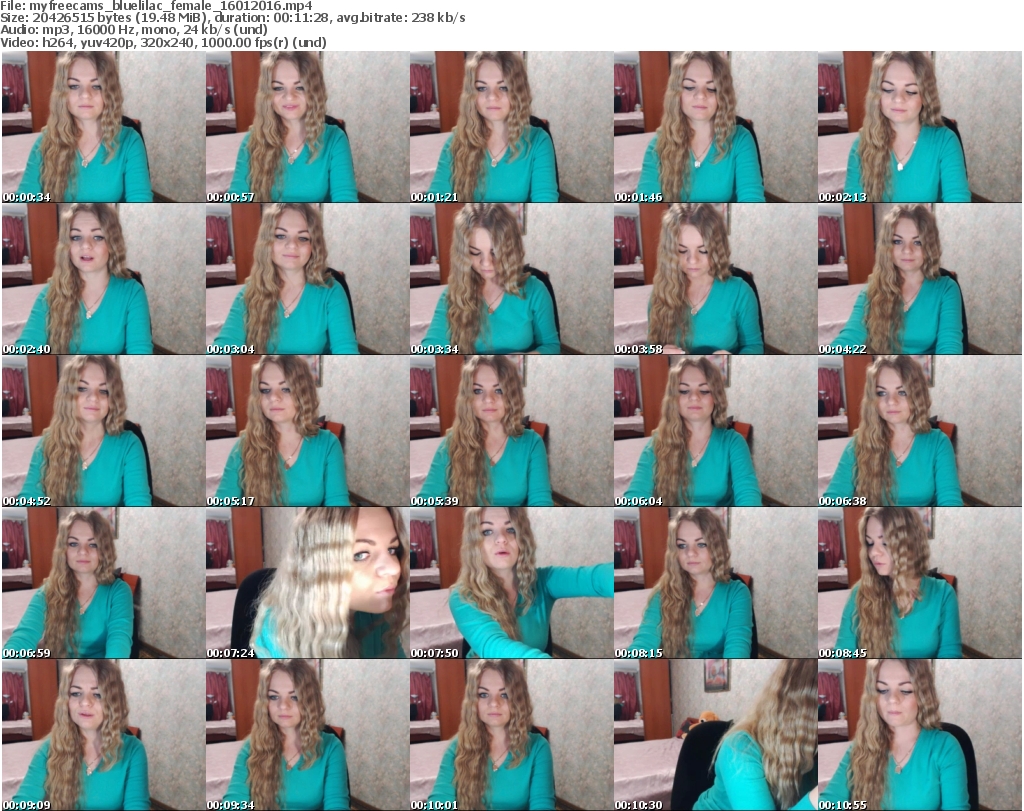Click the Video h264 info line
The image size is (1024, 811).
163,42
